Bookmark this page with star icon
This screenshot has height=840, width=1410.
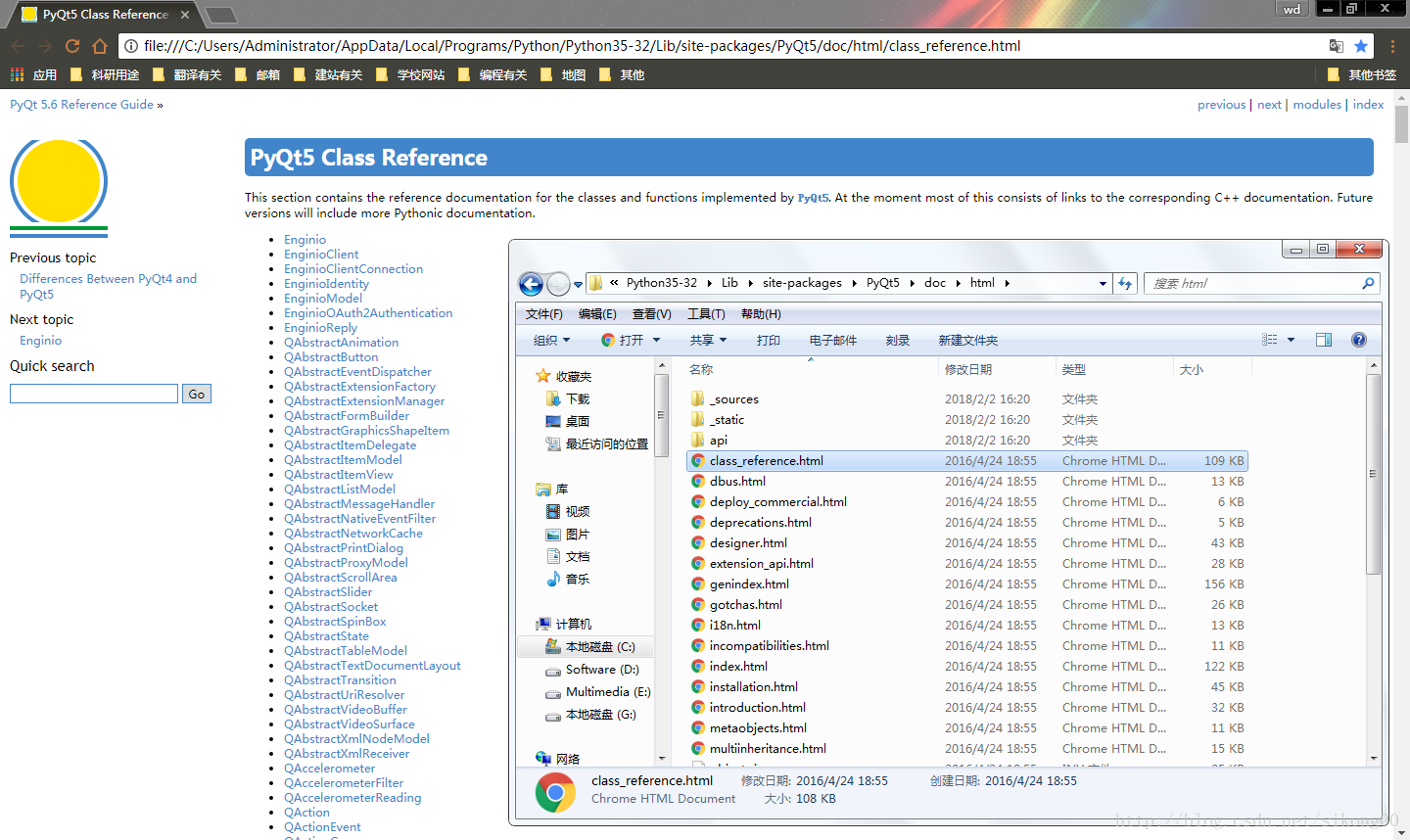(x=1361, y=46)
